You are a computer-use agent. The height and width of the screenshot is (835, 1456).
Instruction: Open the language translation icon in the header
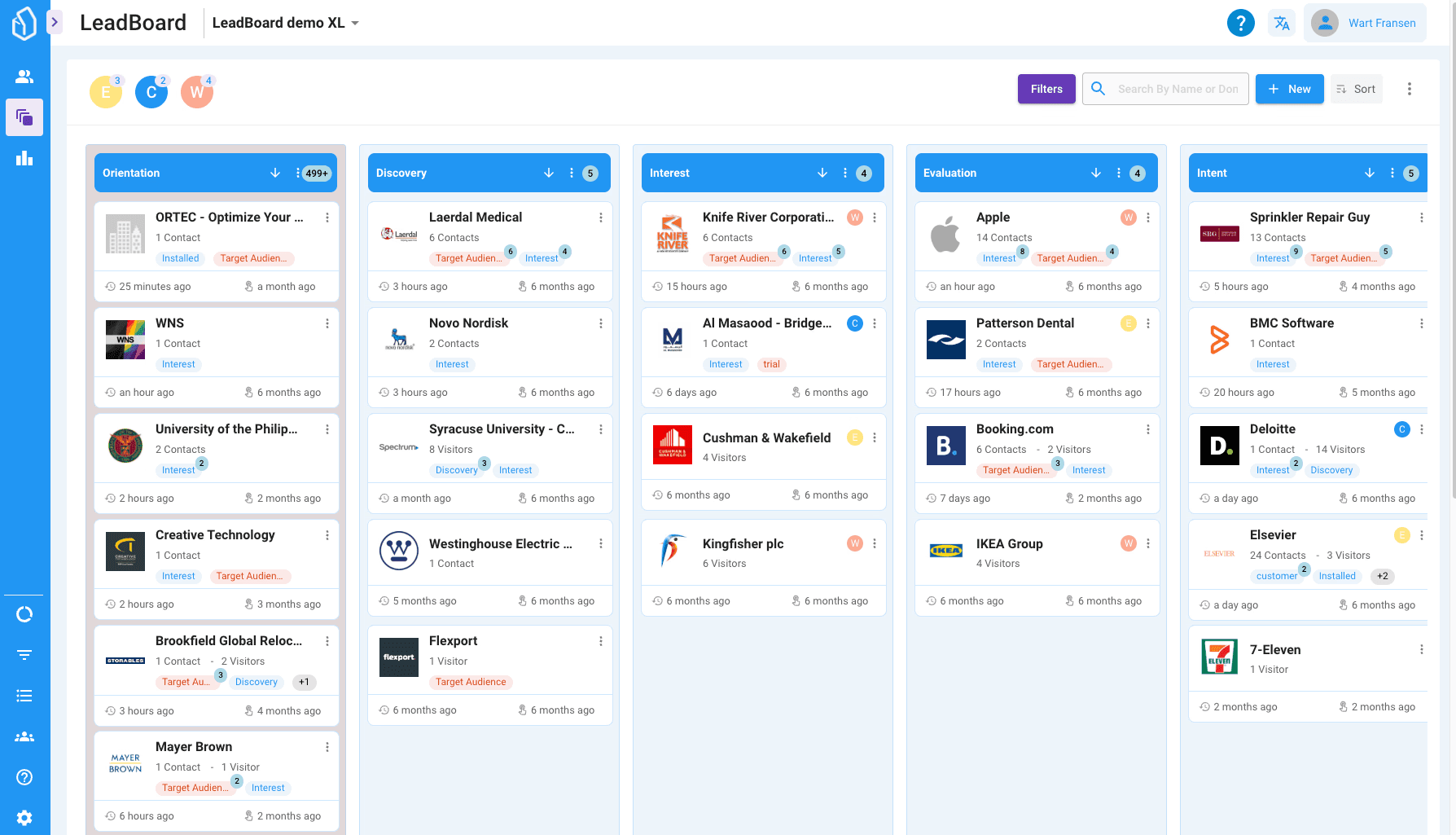click(1282, 23)
